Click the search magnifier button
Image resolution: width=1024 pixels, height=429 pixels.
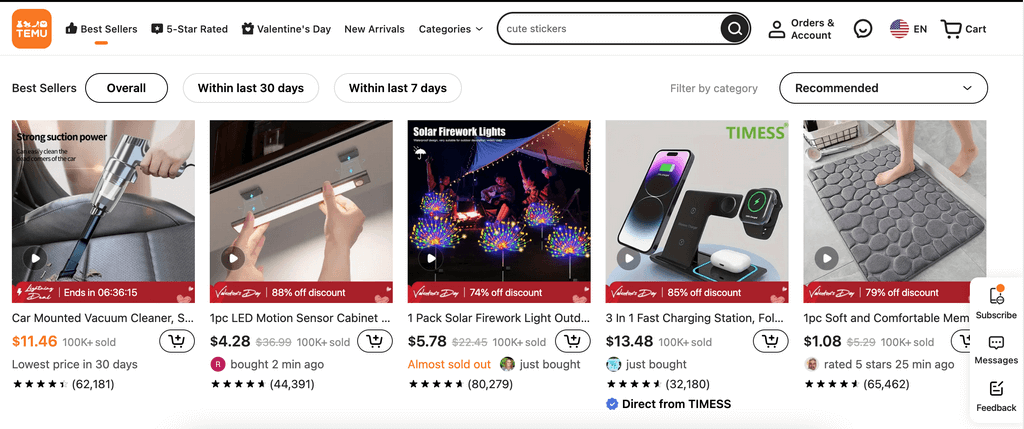pyautogui.click(x=735, y=29)
